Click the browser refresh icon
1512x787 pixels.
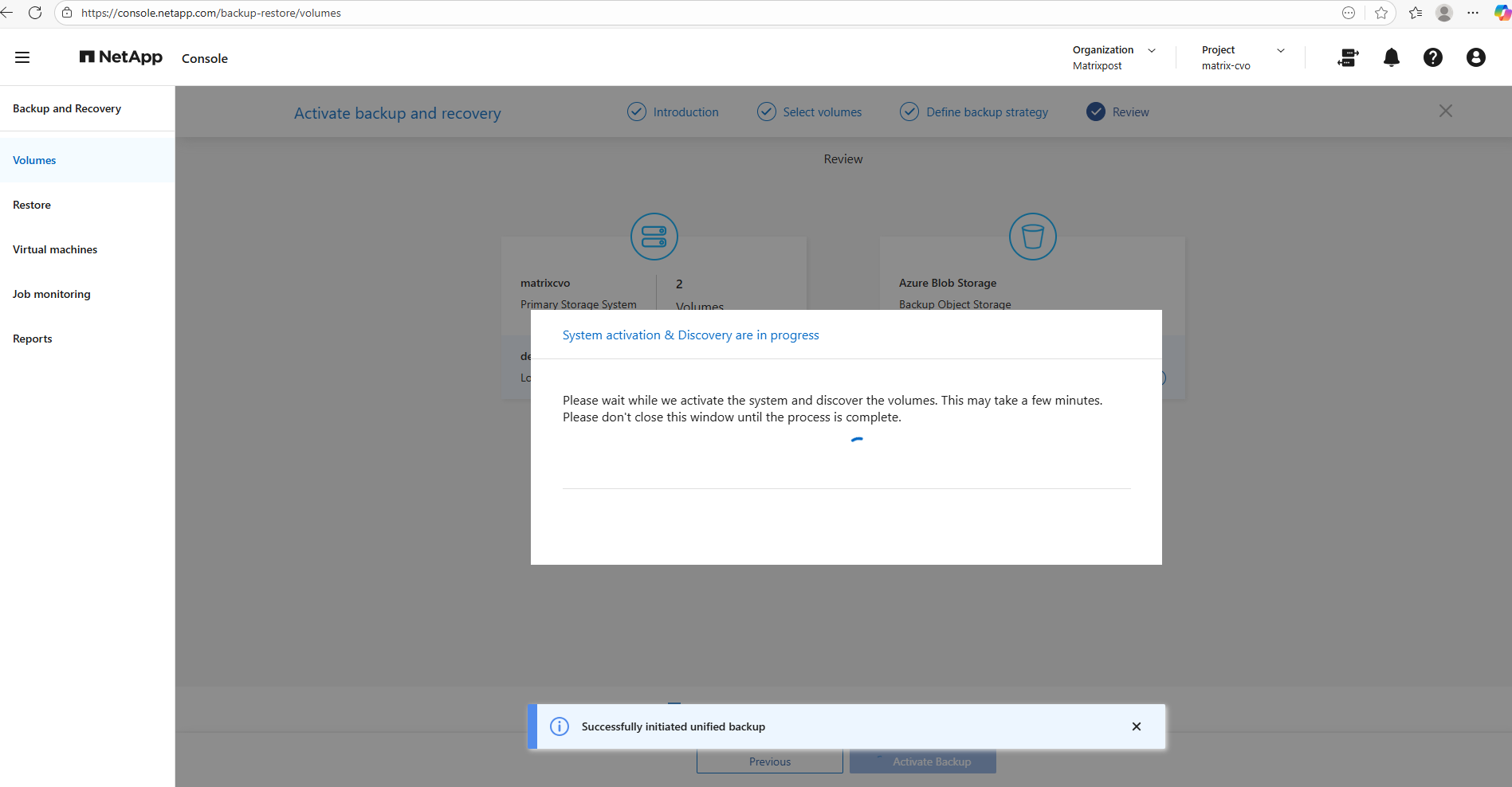[35, 13]
